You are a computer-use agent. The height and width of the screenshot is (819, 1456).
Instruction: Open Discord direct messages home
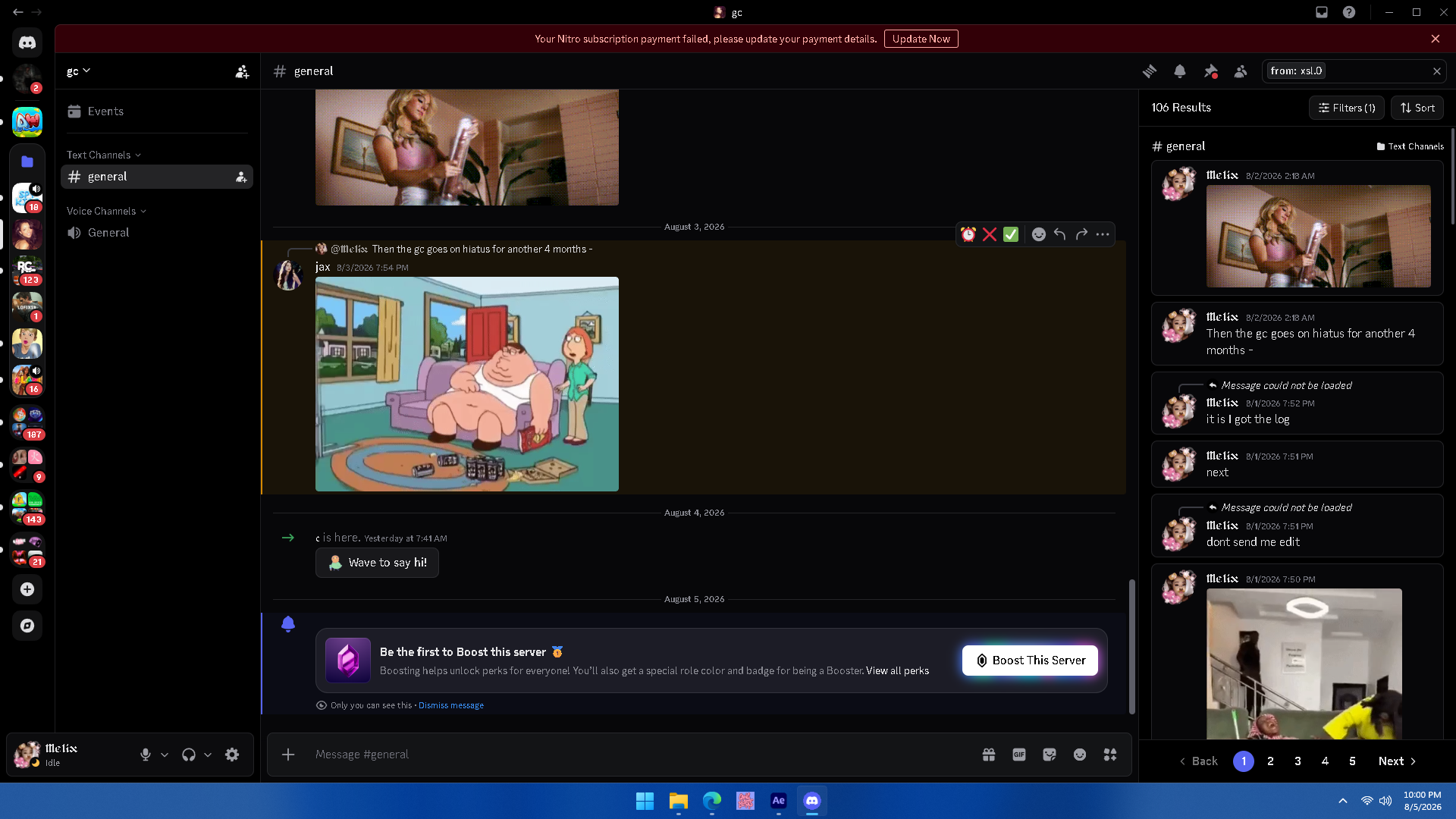click(27, 42)
